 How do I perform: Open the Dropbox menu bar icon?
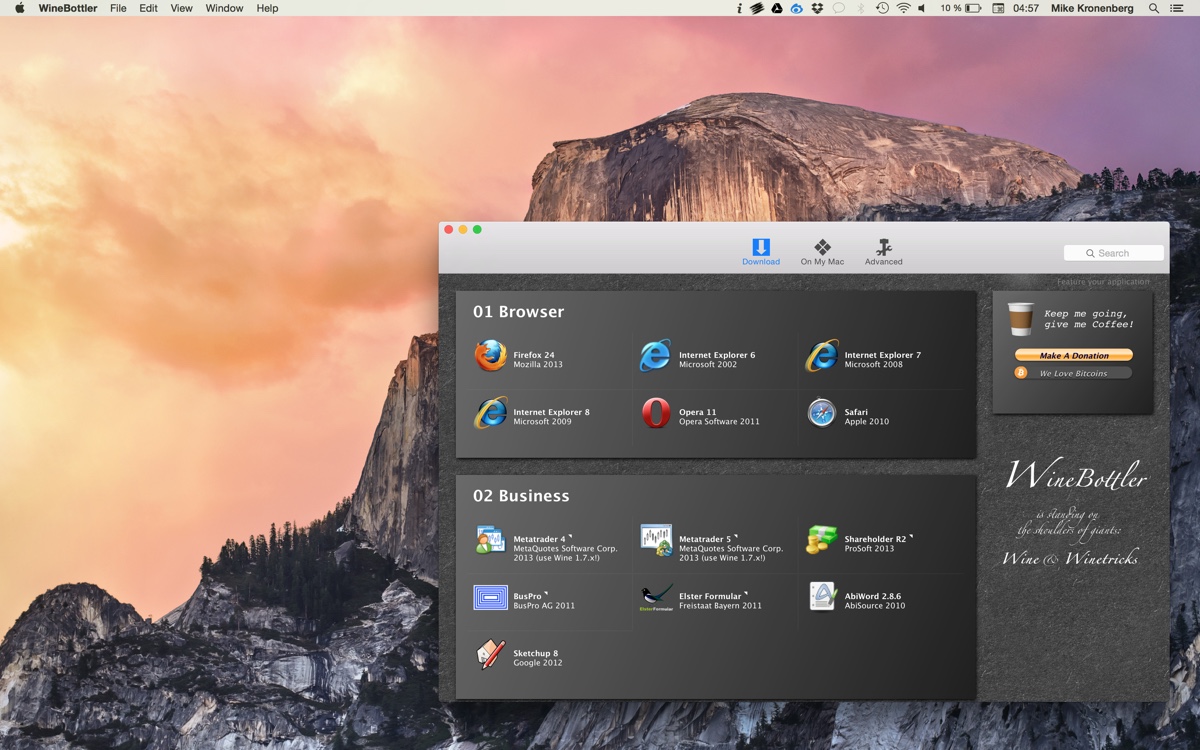pyautogui.click(x=817, y=8)
